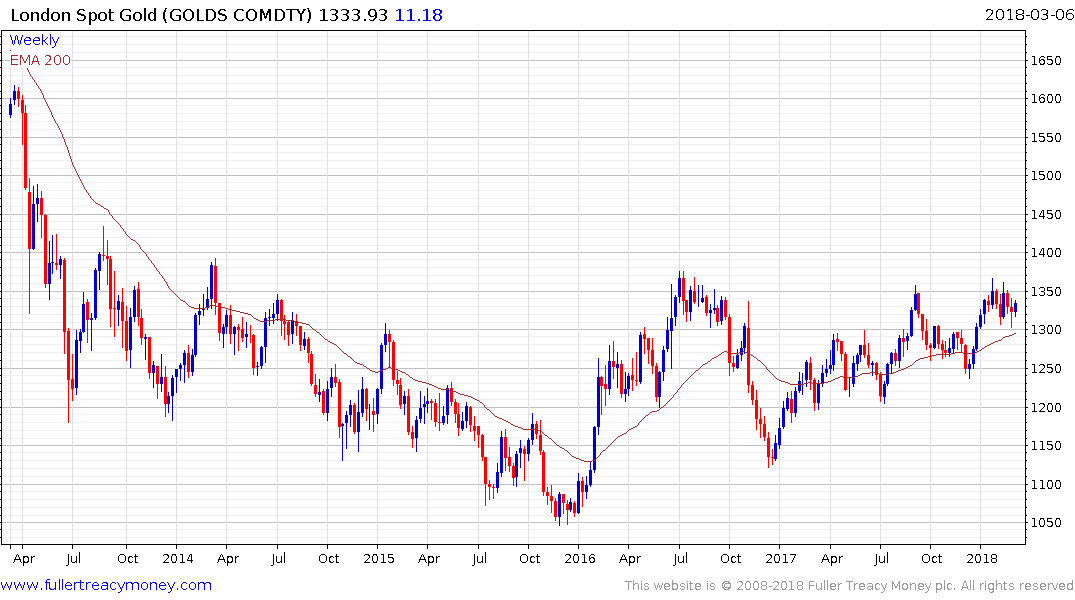Click the 1600 price axis label
The height and width of the screenshot is (600, 1075).
(x=1046, y=99)
